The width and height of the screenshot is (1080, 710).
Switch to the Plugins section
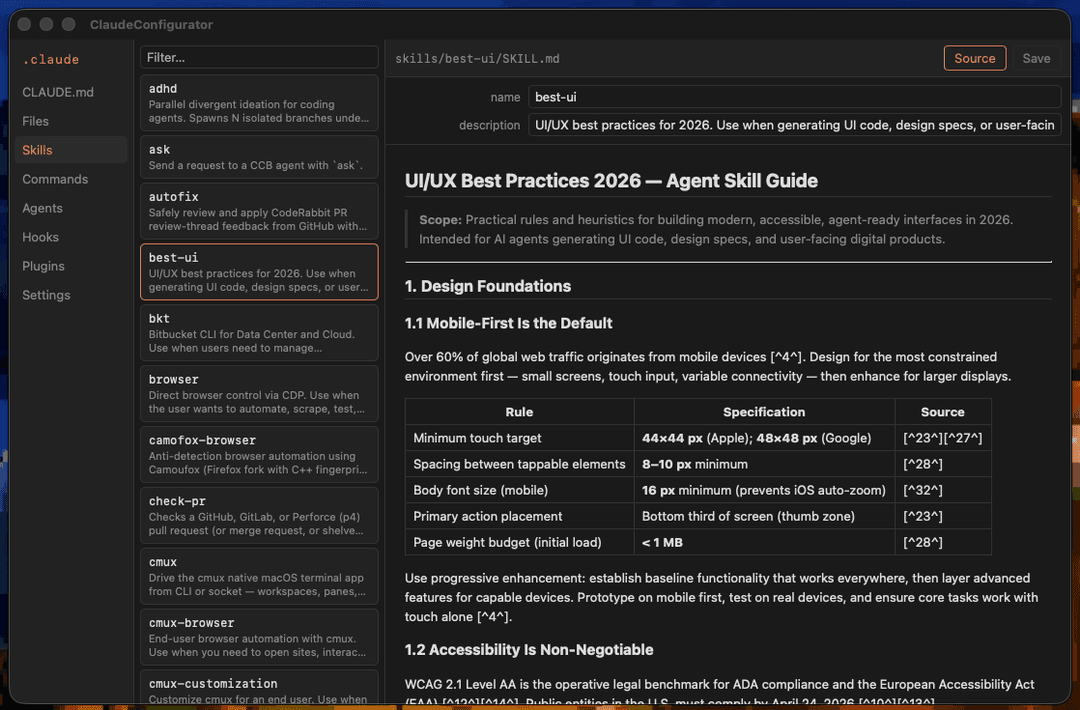43,265
